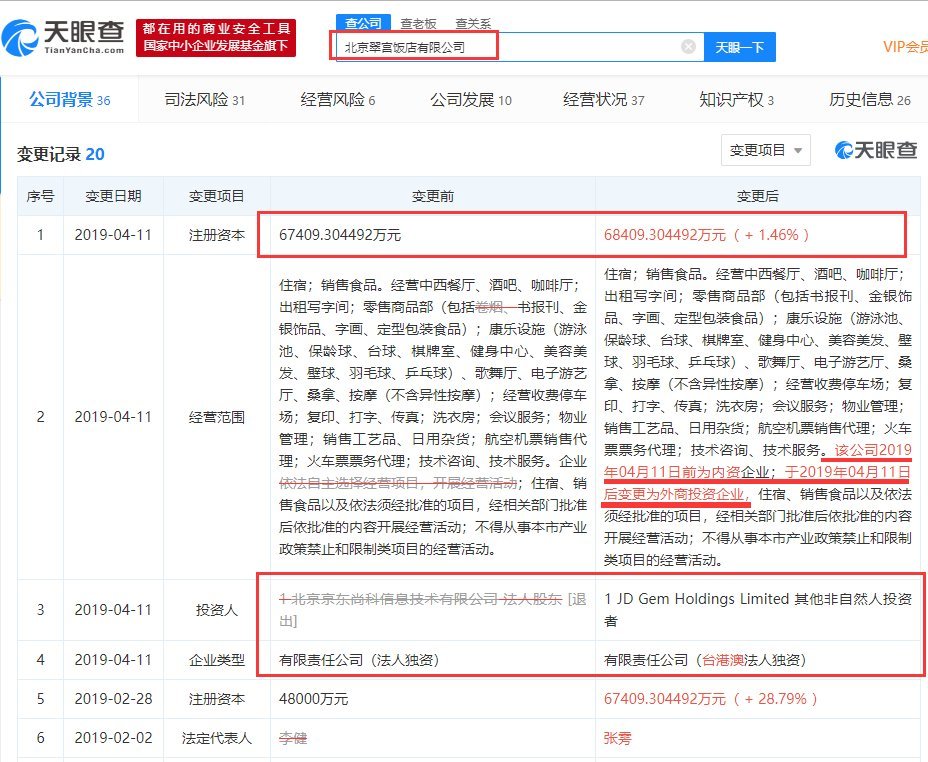Open the 知识产权 3 tab
This screenshot has height=762, width=928.
(736, 100)
